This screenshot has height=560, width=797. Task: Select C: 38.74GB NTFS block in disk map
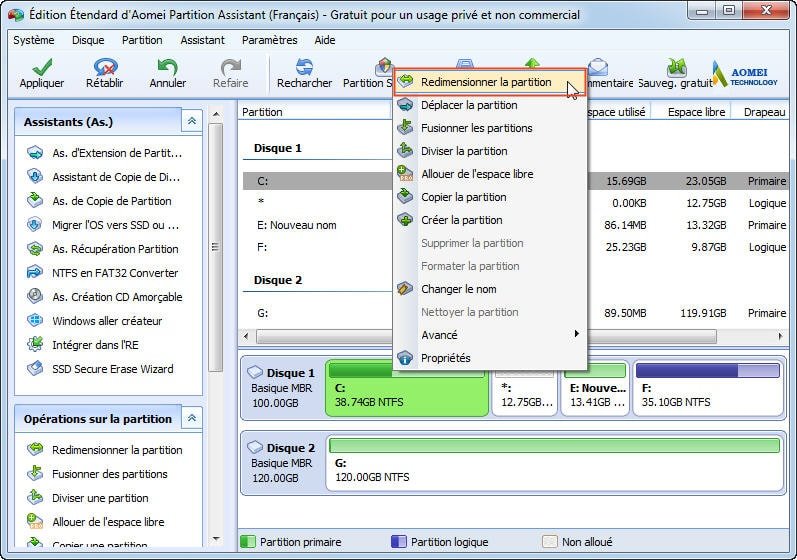(407, 388)
